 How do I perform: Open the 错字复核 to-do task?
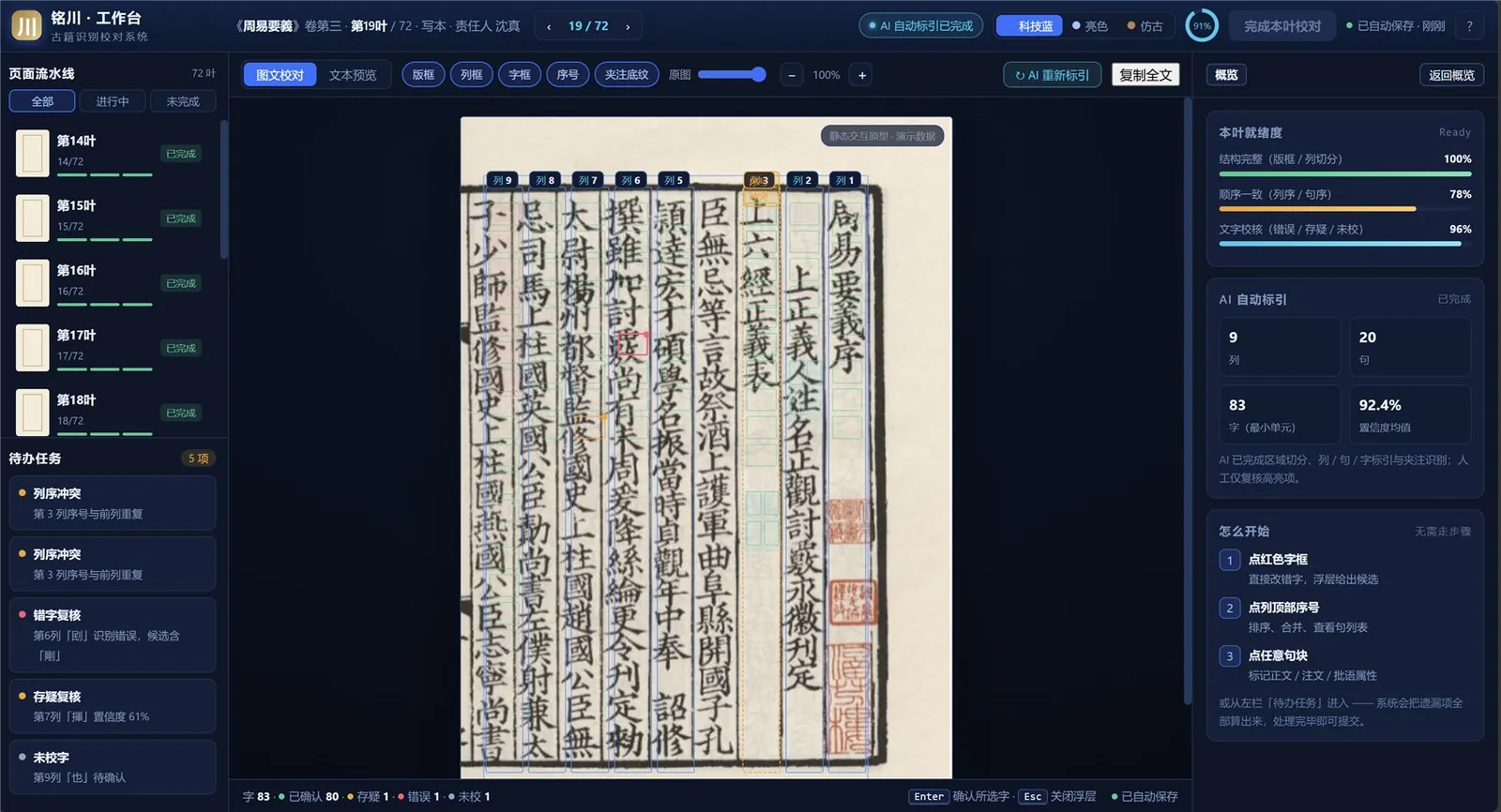point(113,635)
